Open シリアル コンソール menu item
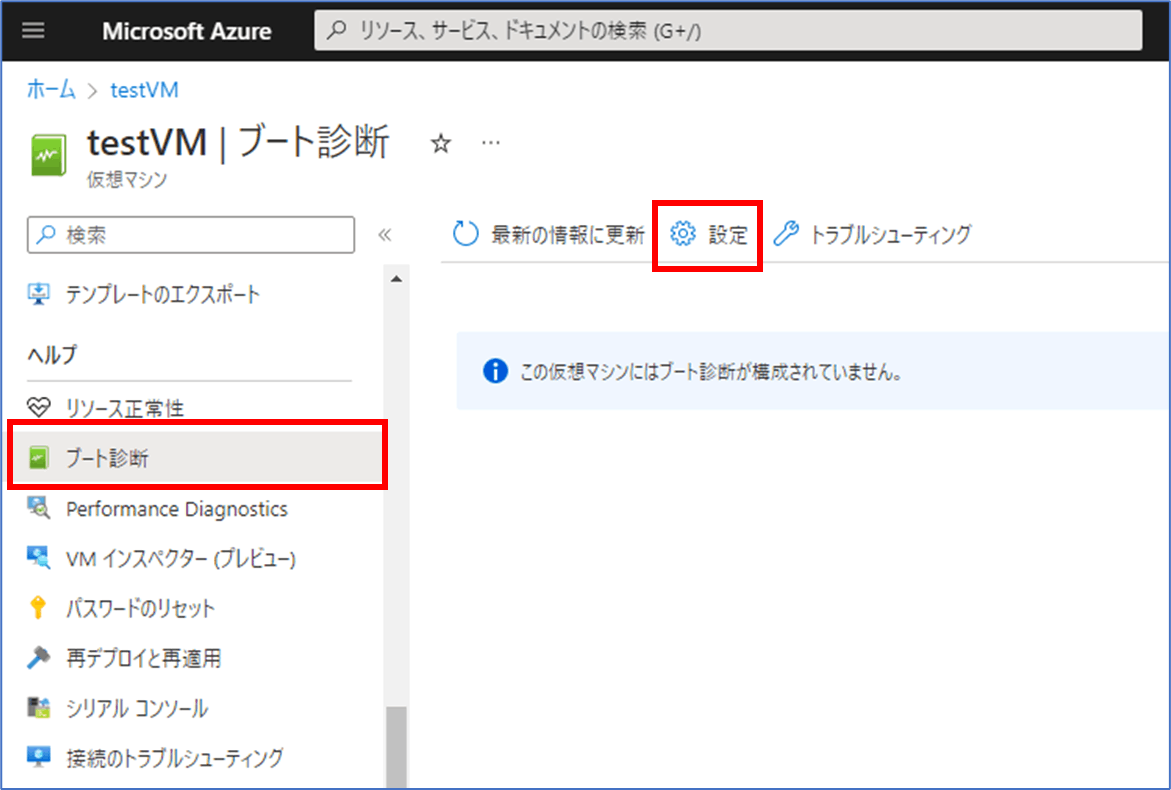Image resolution: width=1171 pixels, height=790 pixels. [137, 708]
